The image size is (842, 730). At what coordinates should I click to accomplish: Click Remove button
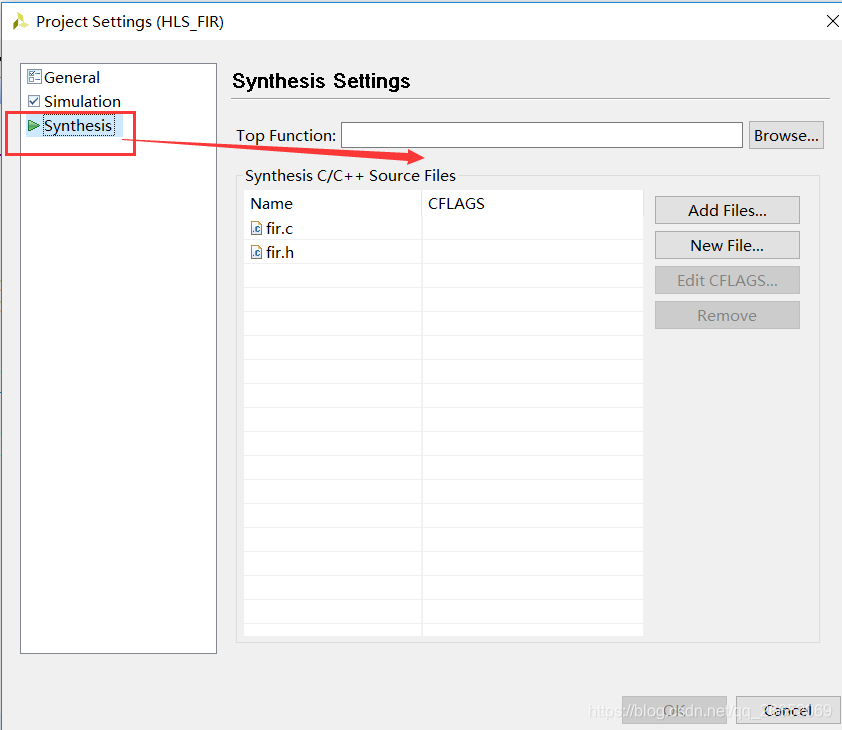[727, 315]
